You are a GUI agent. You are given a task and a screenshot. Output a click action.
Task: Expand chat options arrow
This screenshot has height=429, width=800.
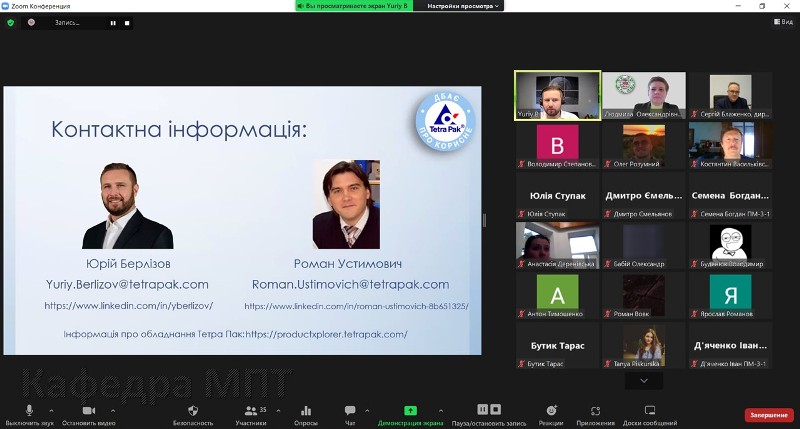(367, 410)
